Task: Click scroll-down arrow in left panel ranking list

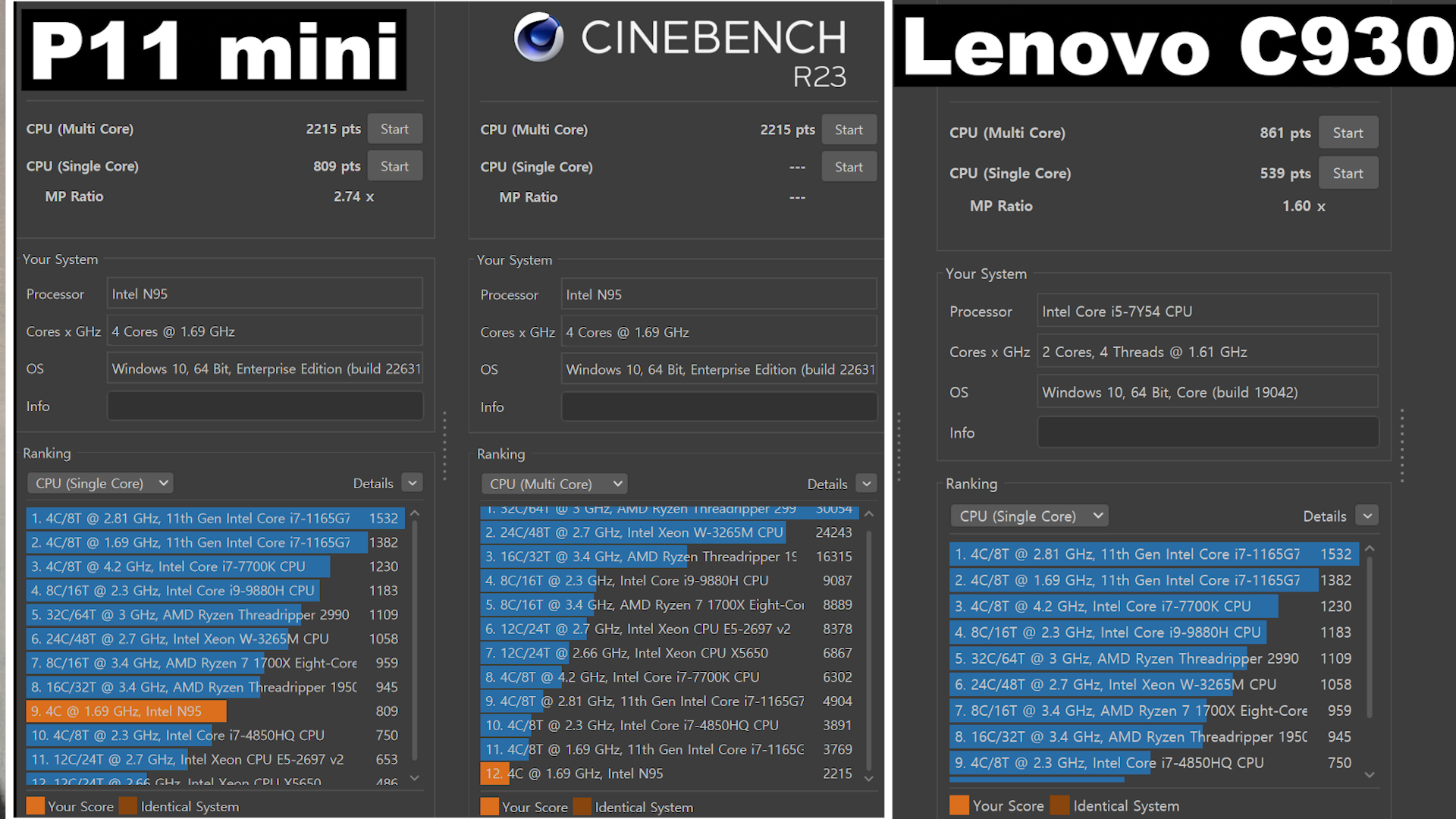Action: coord(415,777)
